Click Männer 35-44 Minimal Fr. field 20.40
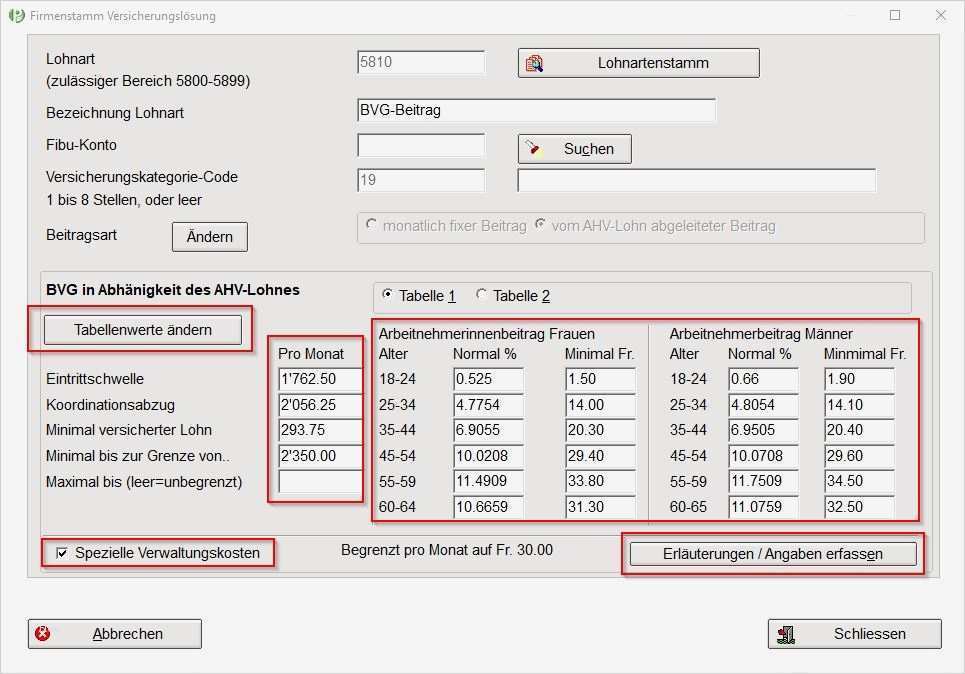This screenshot has height=674, width=965. pyautogui.click(x=860, y=430)
